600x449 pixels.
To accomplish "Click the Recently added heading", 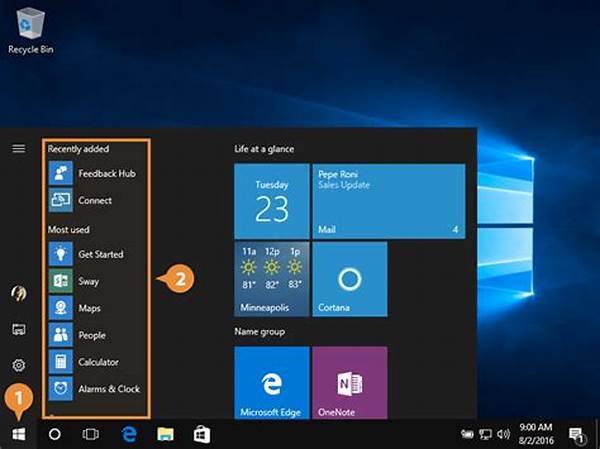I will [x=78, y=149].
